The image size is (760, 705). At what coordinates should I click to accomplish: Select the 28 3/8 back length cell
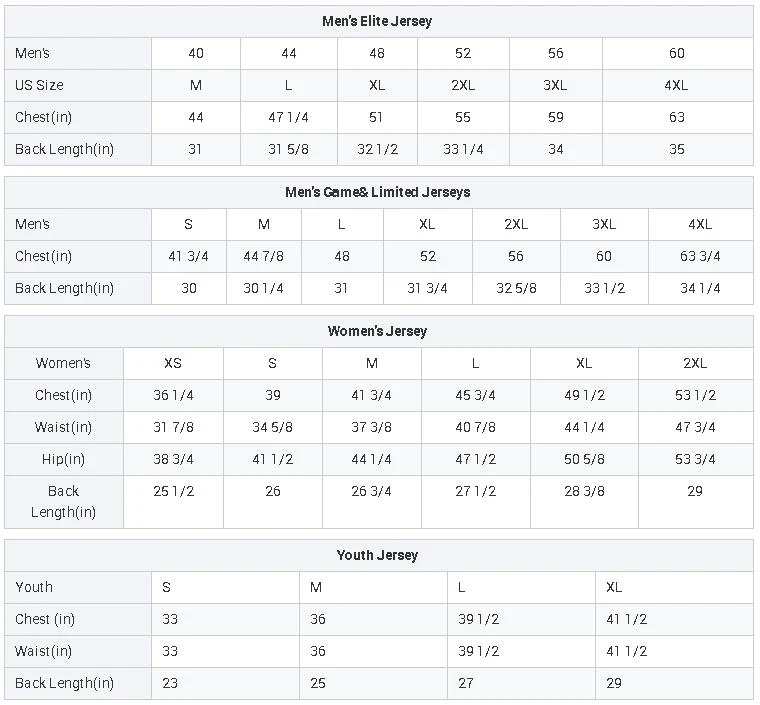[x=584, y=491]
